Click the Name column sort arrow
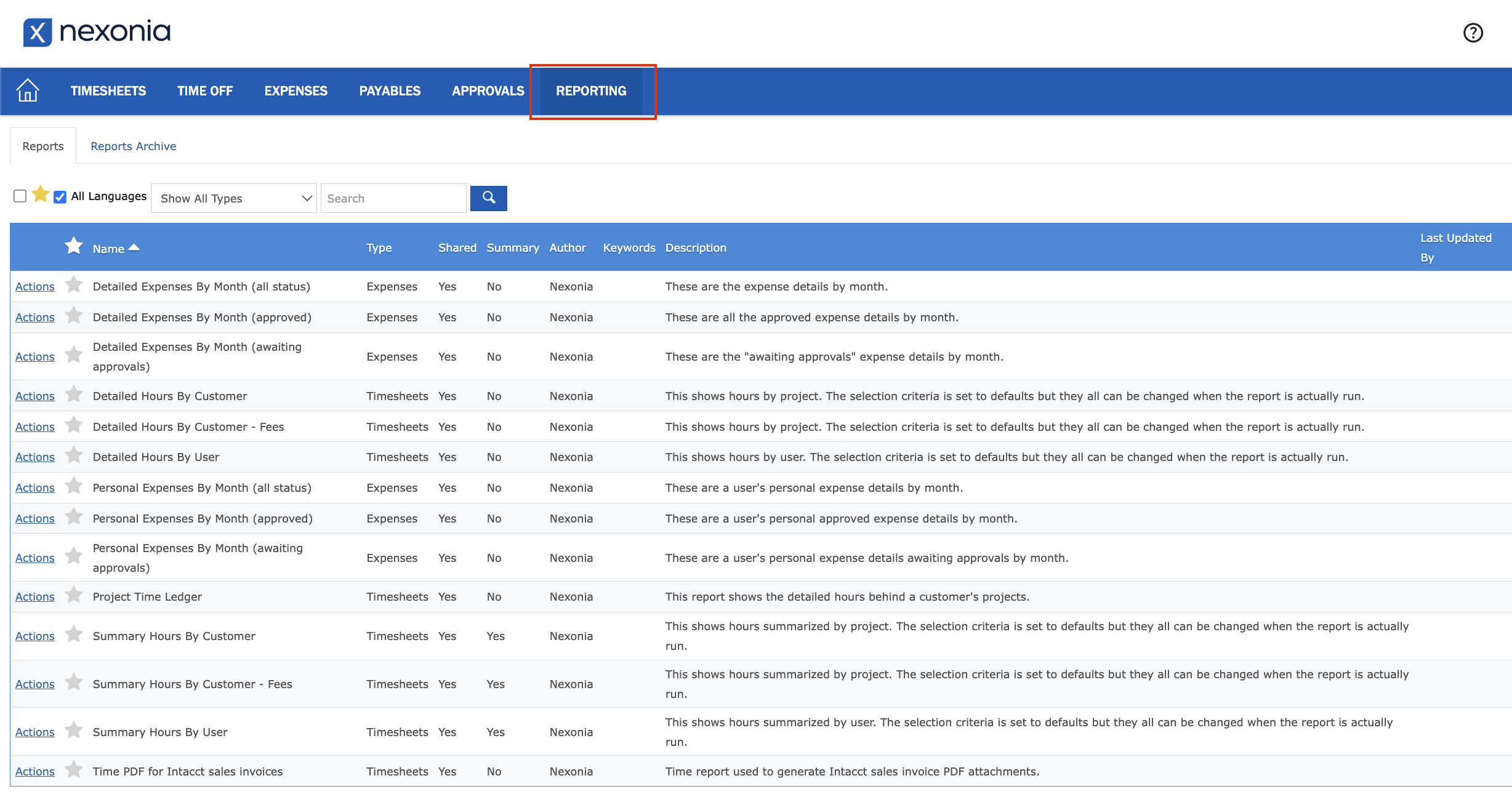Image resolution: width=1512 pixels, height=805 pixels. (134, 247)
